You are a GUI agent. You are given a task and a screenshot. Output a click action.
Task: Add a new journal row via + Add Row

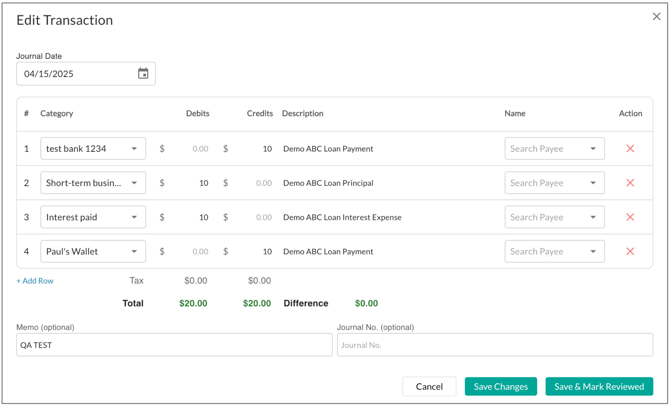(35, 281)
